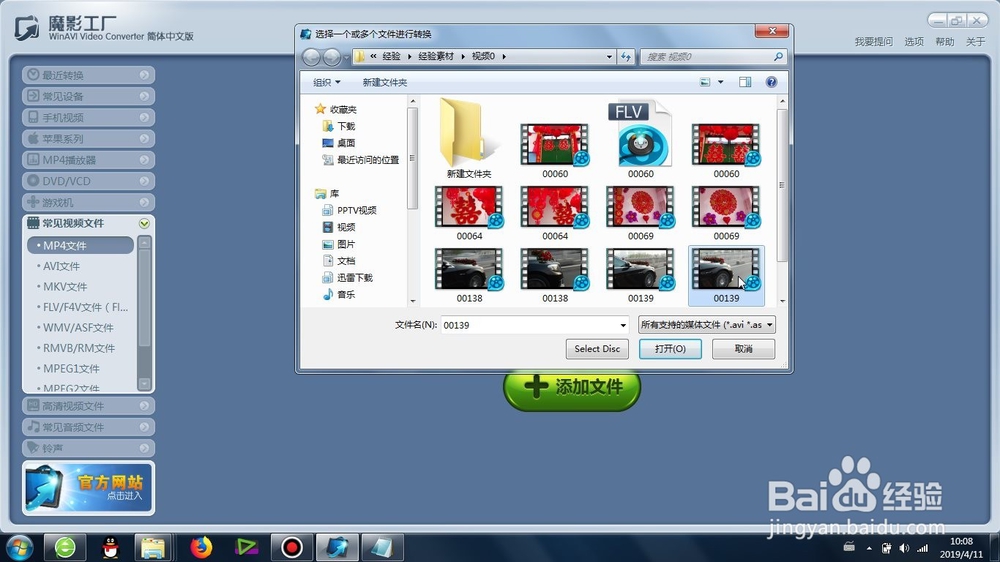
Task: Click the dialog back navigation arrow
Action: pyautogui.click(x=311, y=57)
